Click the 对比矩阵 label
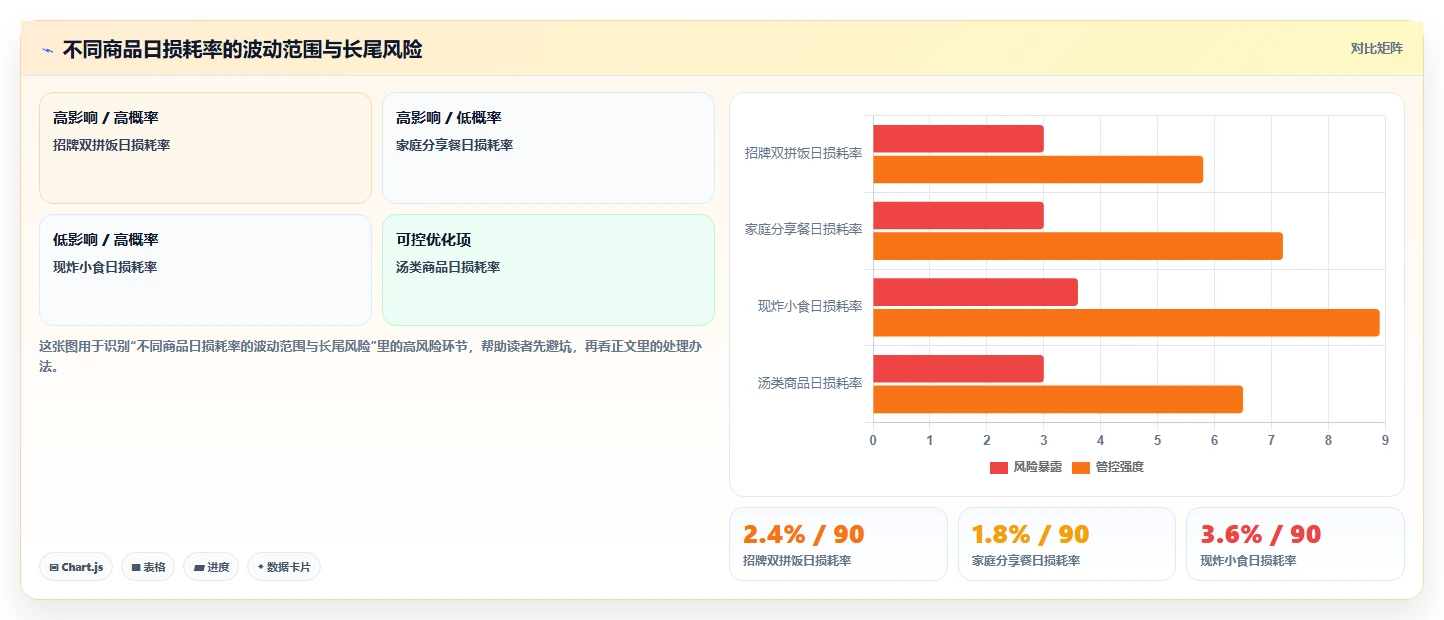The width and height of the screenshot is (1444, 620). (1376, 49)
